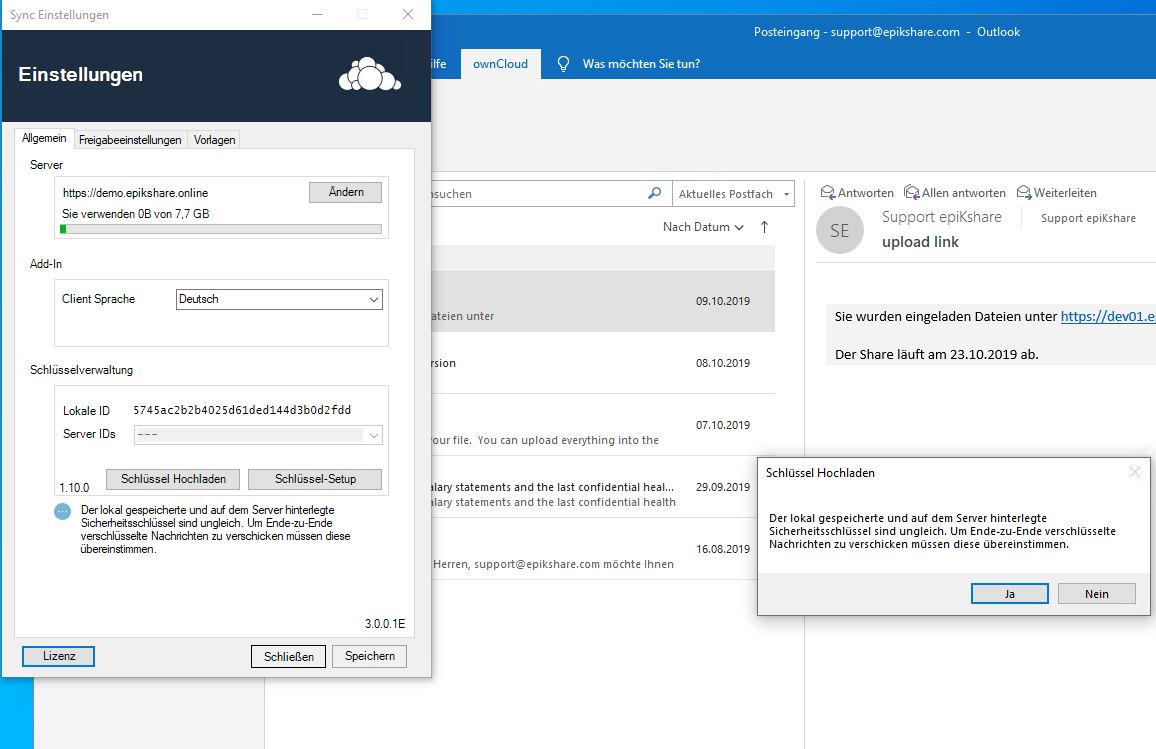Select the email dated 09.10.2019
This screenshot has height=749, width=1156.
pos(603,301)
